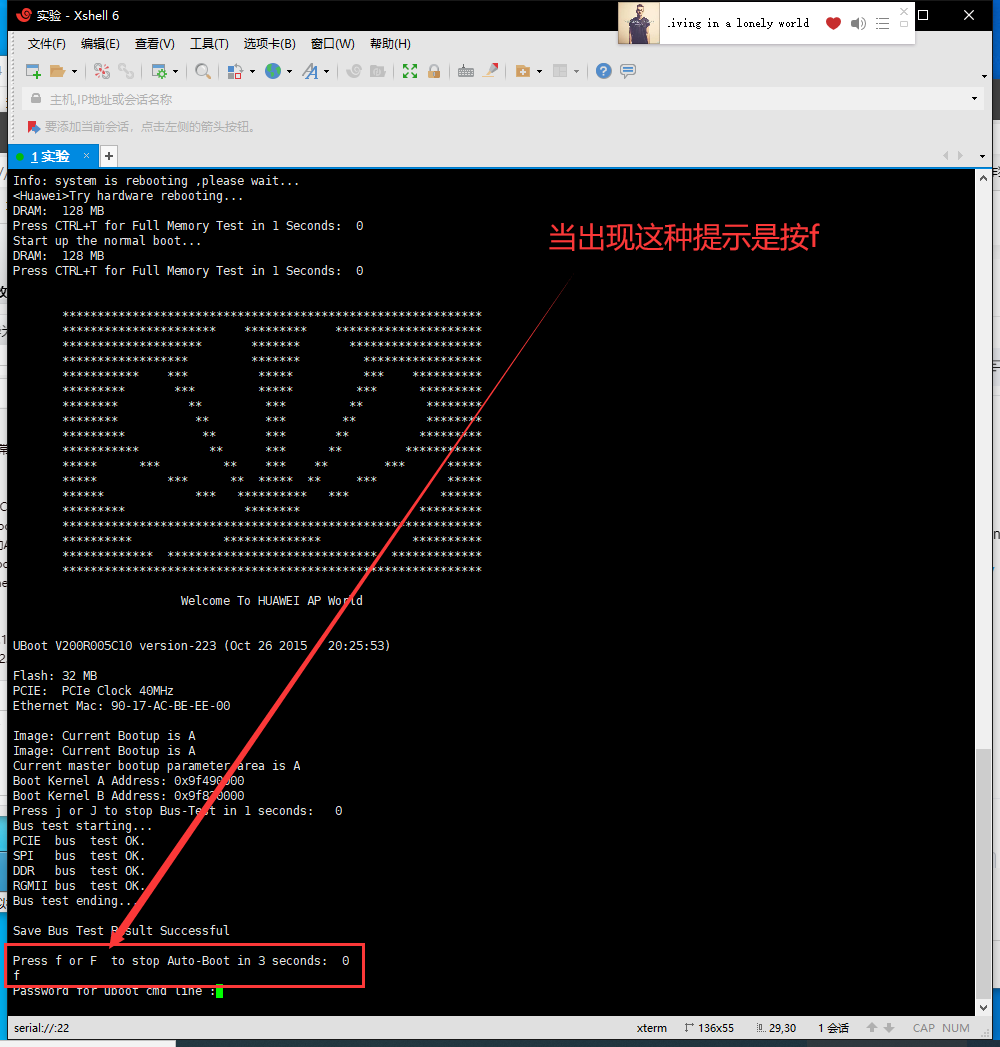Click the status bar down arrow icon
The image size is (1000, 1047).
(x=889, y=1028)
